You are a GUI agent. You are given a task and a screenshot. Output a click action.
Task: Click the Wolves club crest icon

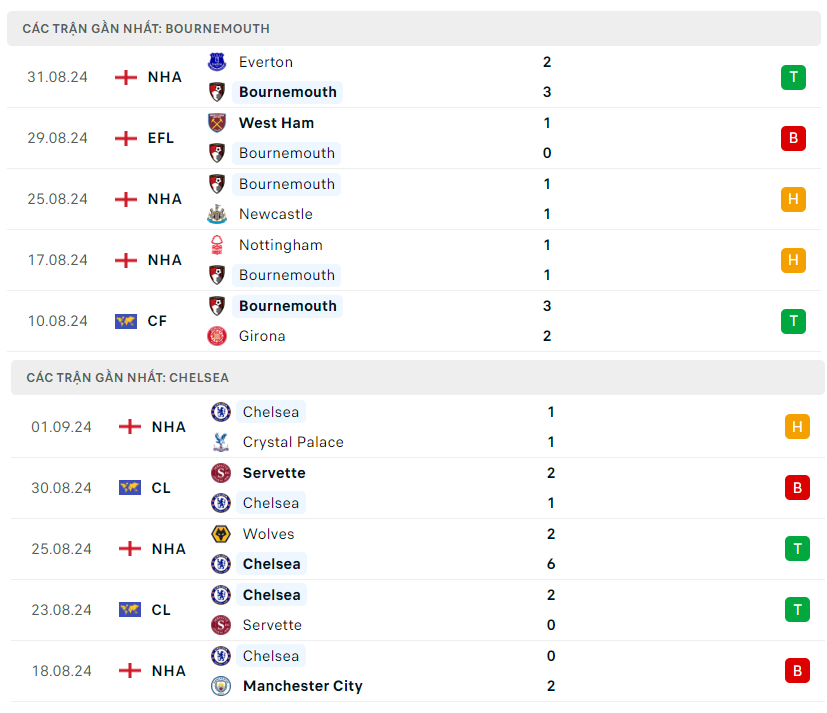[x=221, y=534]
